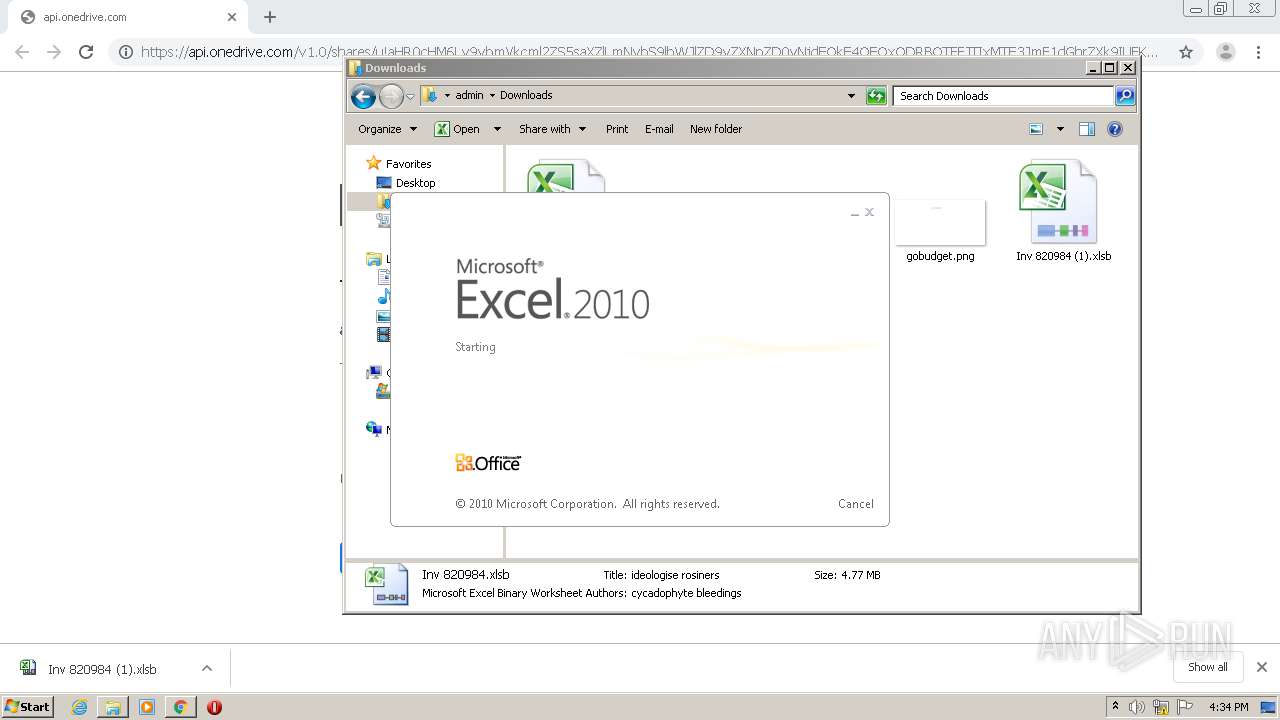Click Print in the Explorer toolbar
1280x720 pixels.
click(617, 129)
